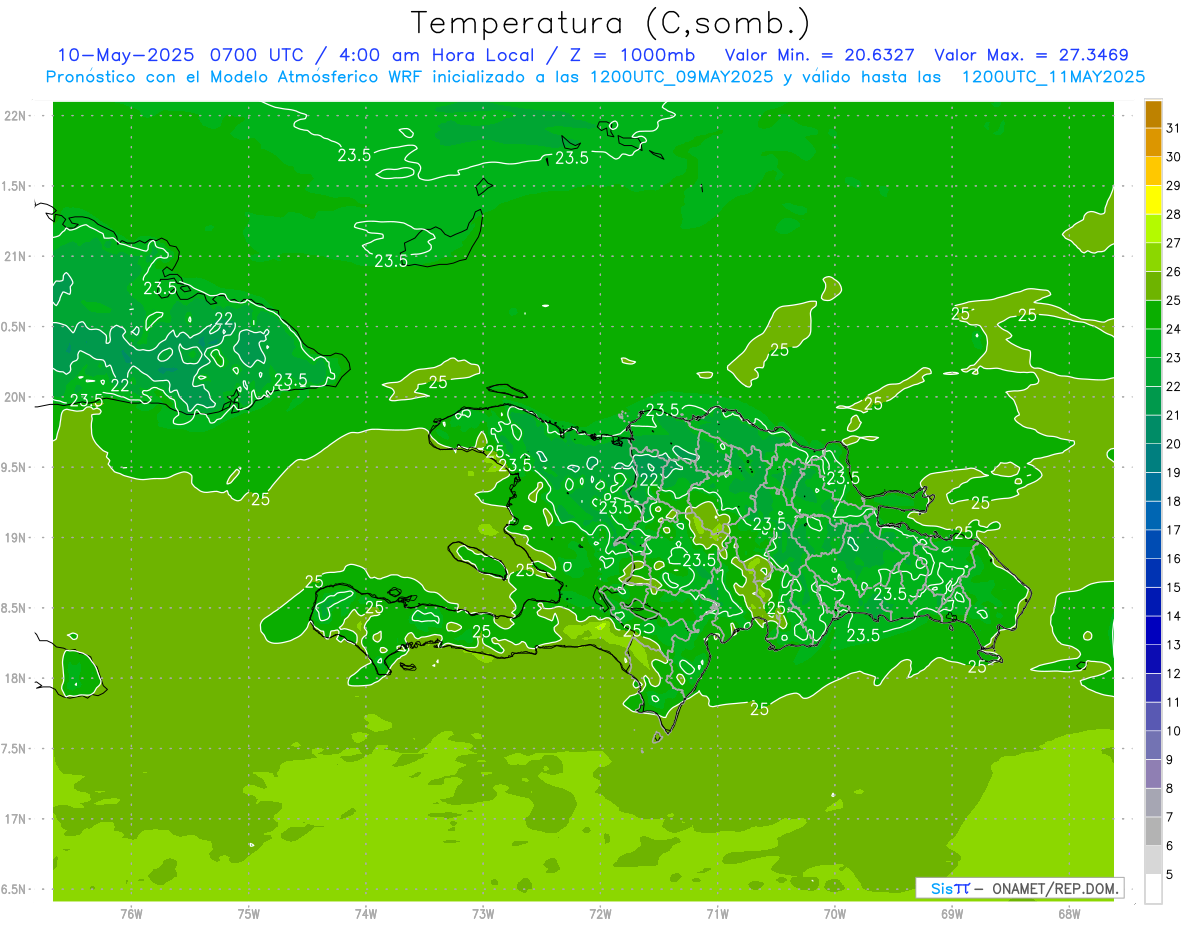Image resolution: width=1200 pixels, height=927 pixels.
Task: Click the longitude label 72W
Action: 600,914
